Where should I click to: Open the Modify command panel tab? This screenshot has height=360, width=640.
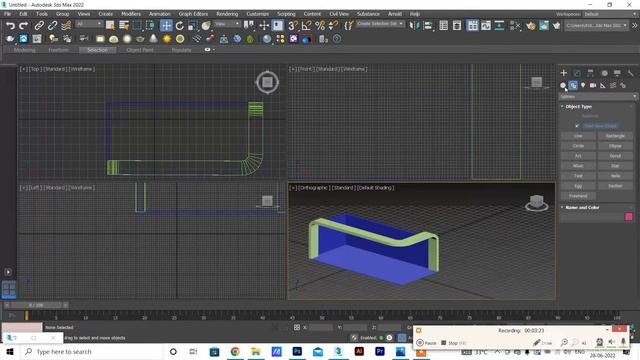tap(577, 73)
